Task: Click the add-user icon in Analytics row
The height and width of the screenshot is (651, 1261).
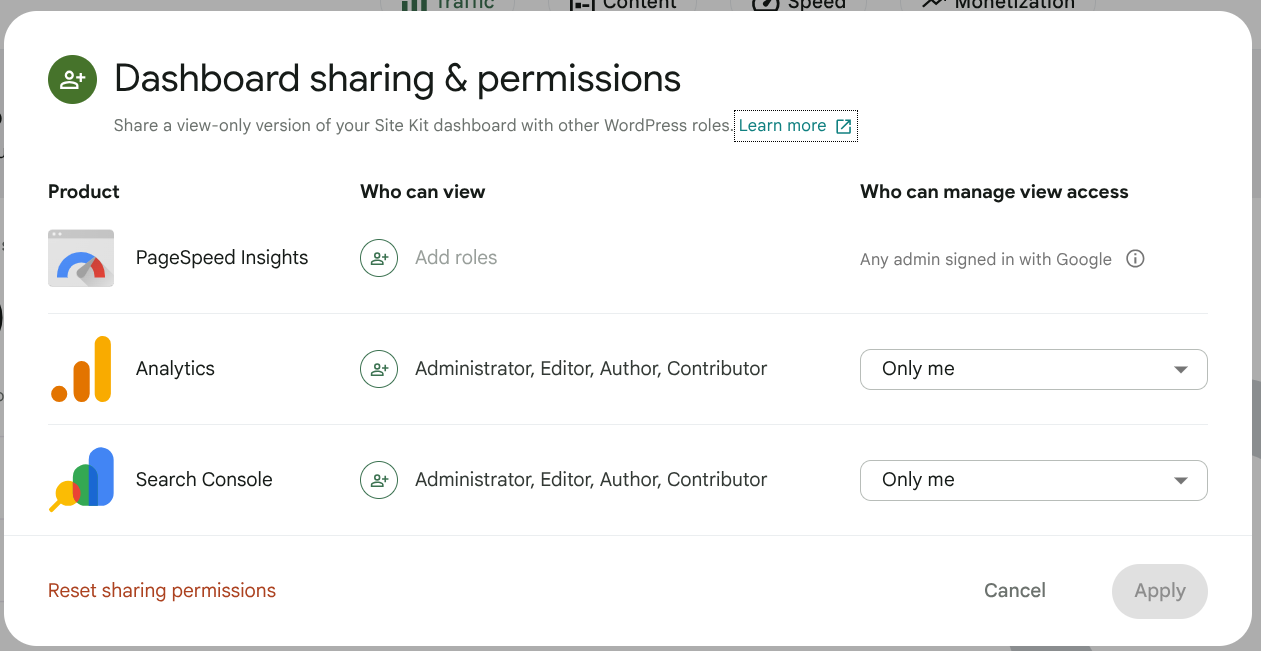Action: point(379,369)
